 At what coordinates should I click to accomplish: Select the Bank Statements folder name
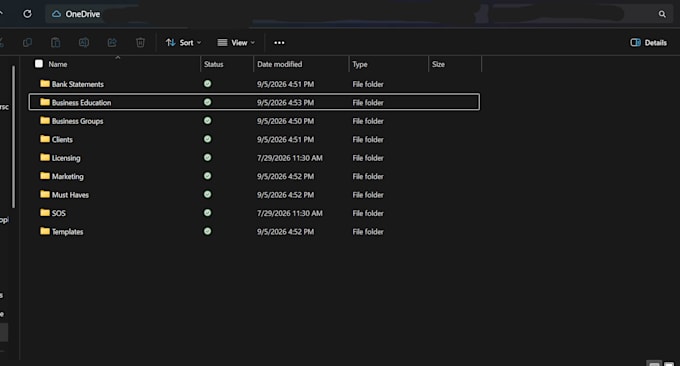[x=78, y=84]
